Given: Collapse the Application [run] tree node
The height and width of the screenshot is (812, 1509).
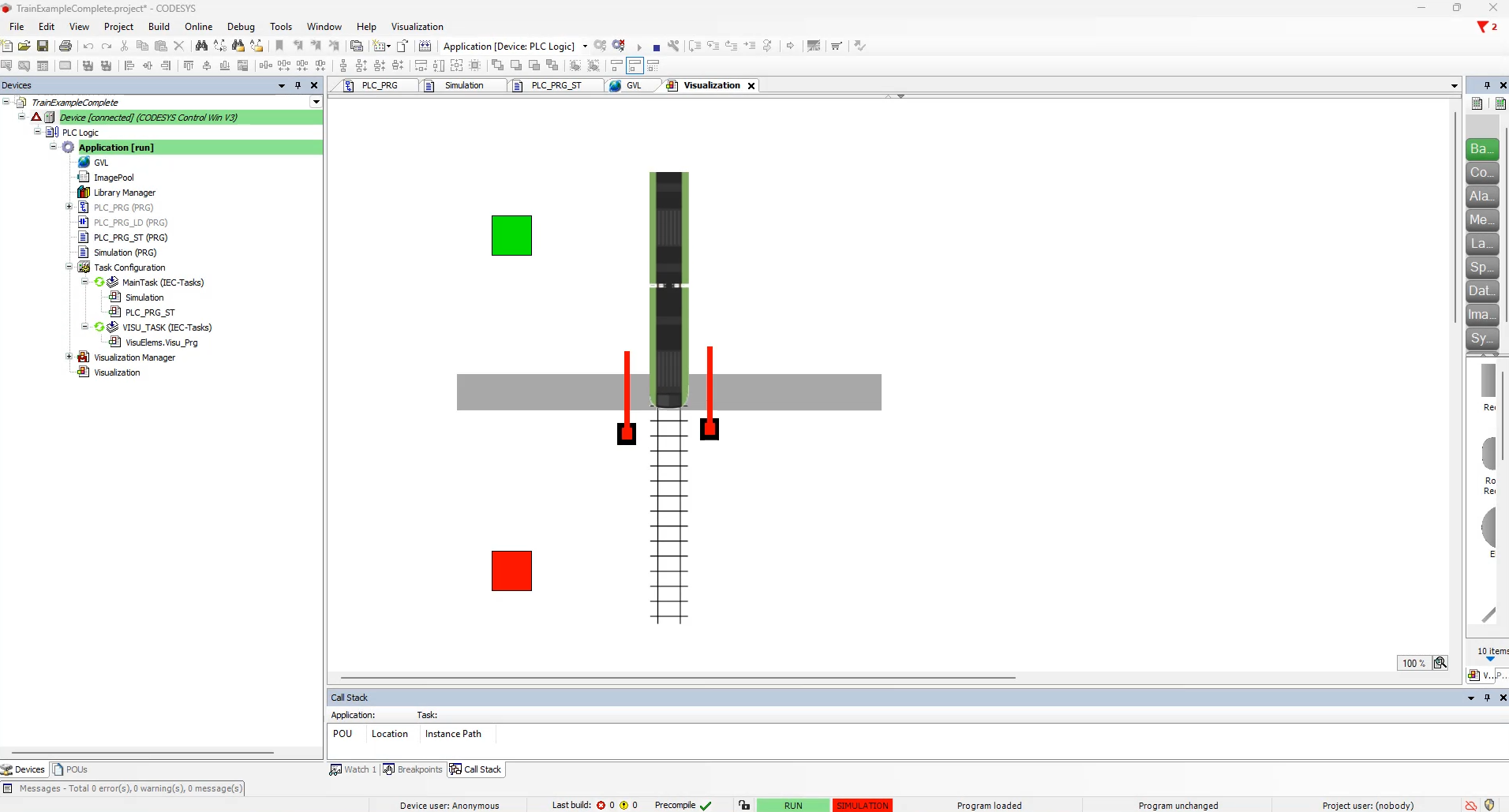Looking at the screenshot, I should (53, 148).
